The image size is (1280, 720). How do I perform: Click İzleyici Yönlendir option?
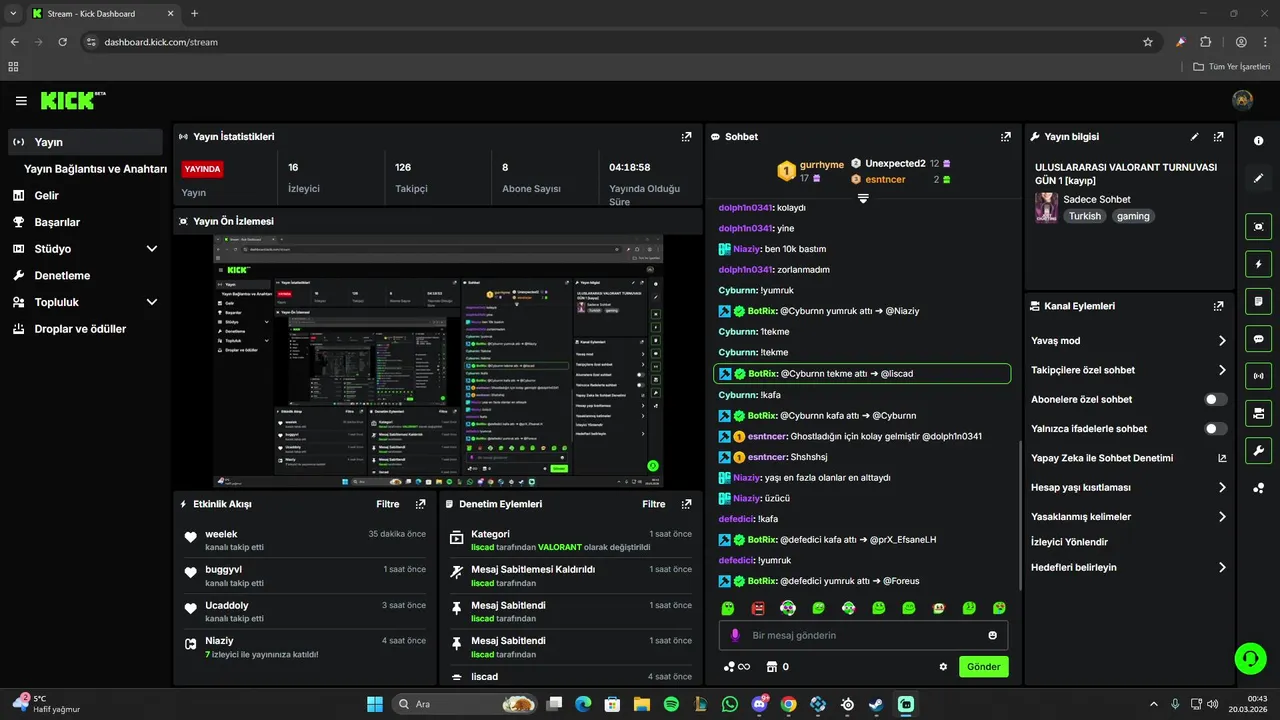tap(1069, 542)
